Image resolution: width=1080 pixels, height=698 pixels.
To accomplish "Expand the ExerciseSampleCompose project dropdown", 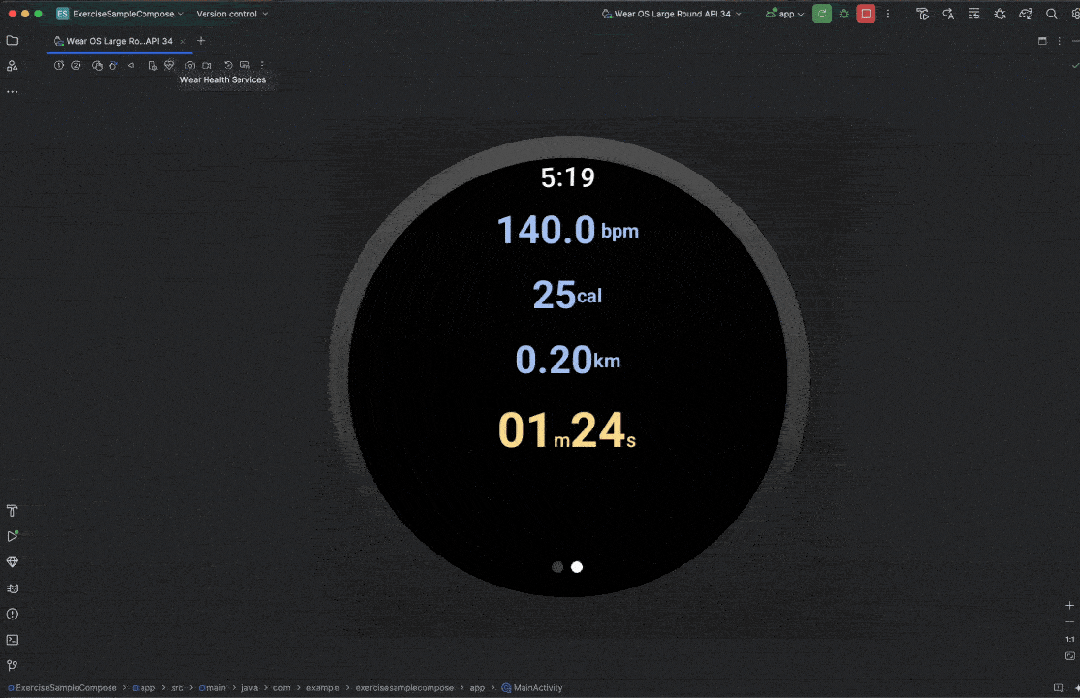I will click(122, 14).
